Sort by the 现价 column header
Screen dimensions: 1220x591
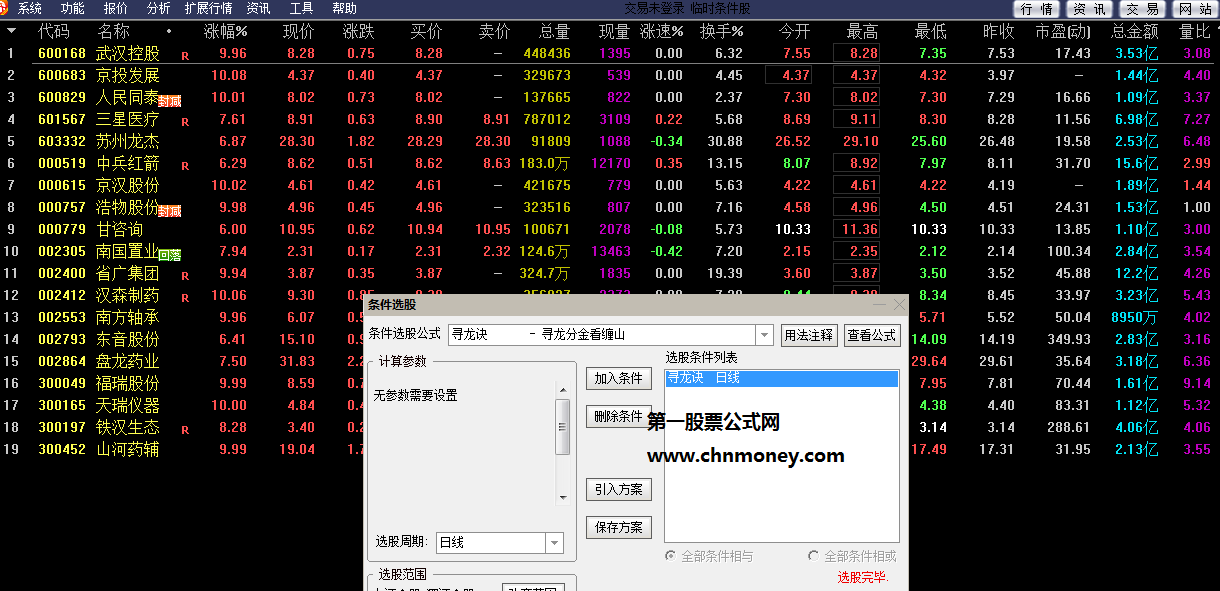[298, 32]
